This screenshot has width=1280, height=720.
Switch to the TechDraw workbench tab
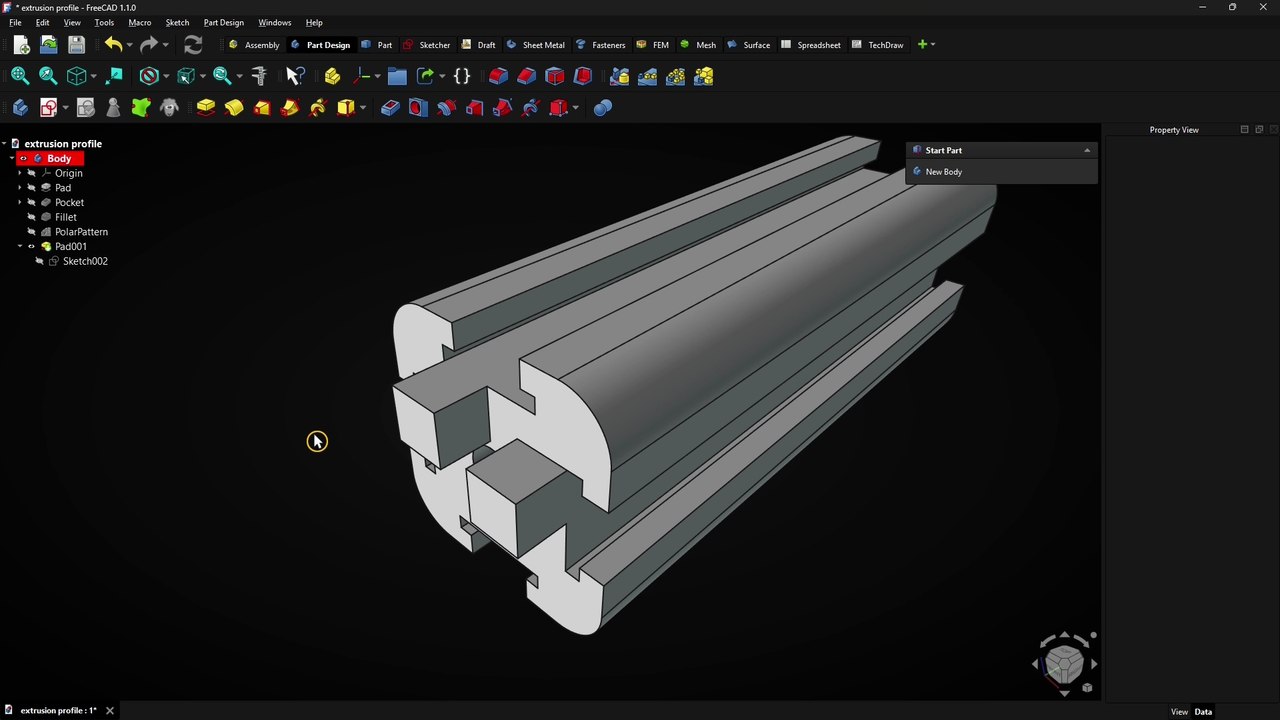(878, 45)
